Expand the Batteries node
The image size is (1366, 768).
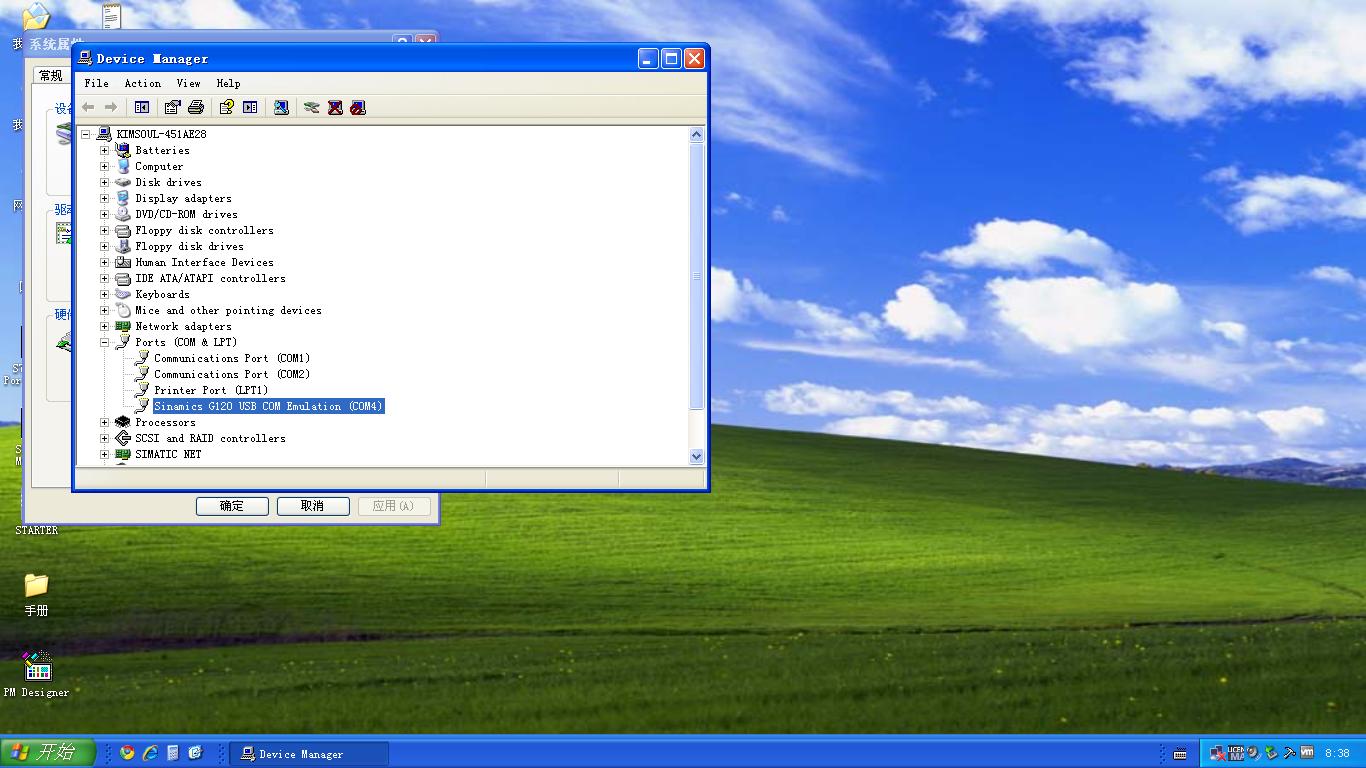[x=104, y=150]
